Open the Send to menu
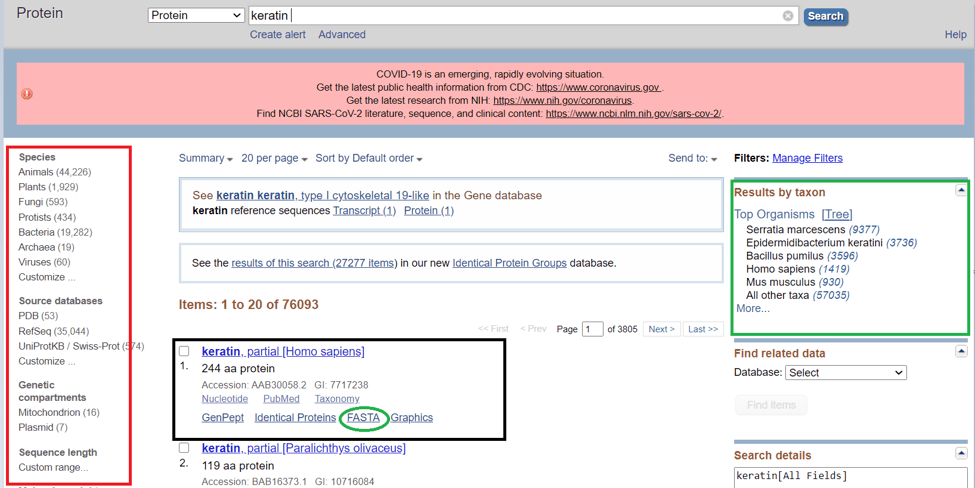Screen dimensions: 975x488 coord(693,158)
